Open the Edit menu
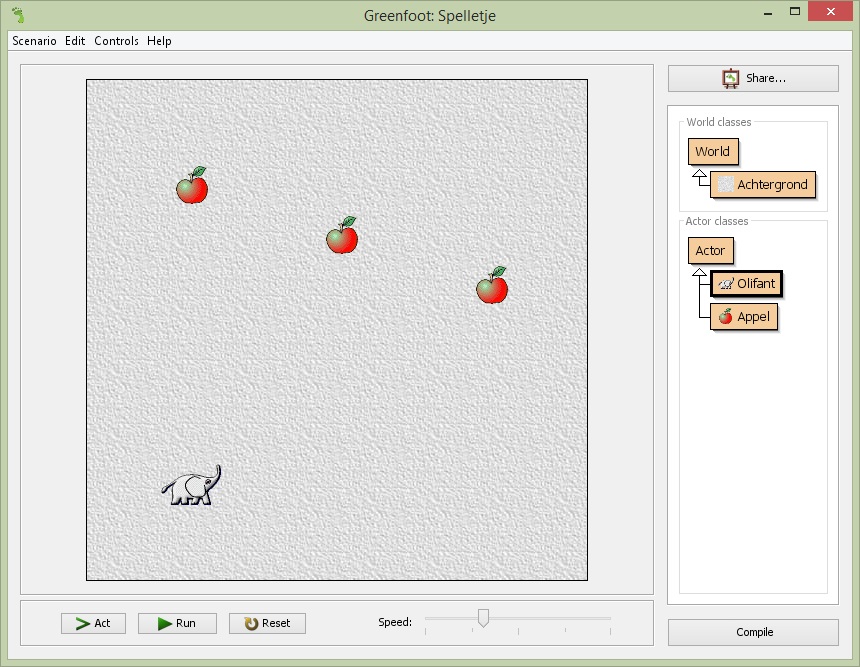Image resolution: width=860 pixels, height=667 pixels. click(75, 41)
